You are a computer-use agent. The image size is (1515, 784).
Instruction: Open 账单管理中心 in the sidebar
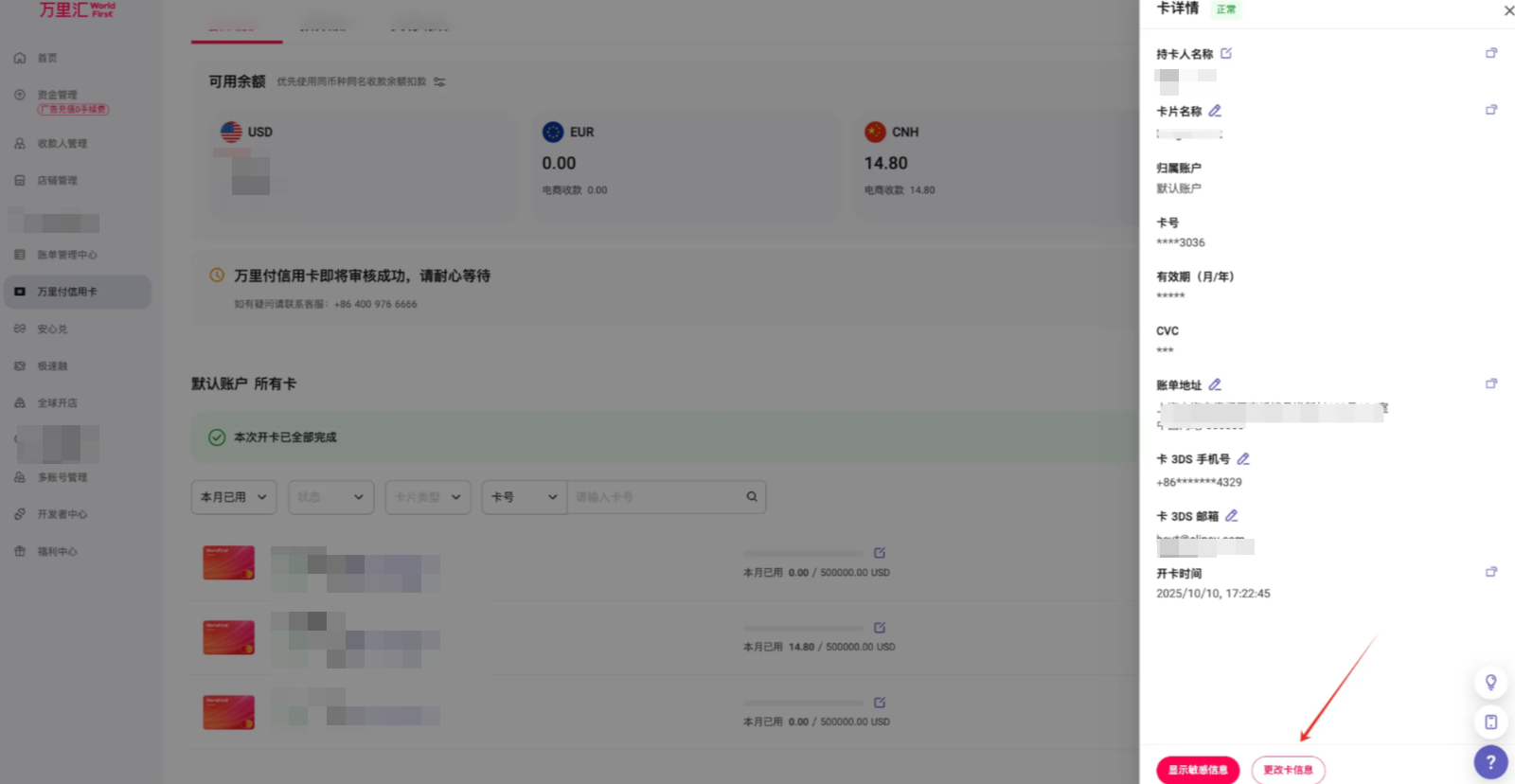[x=66, y=255]
